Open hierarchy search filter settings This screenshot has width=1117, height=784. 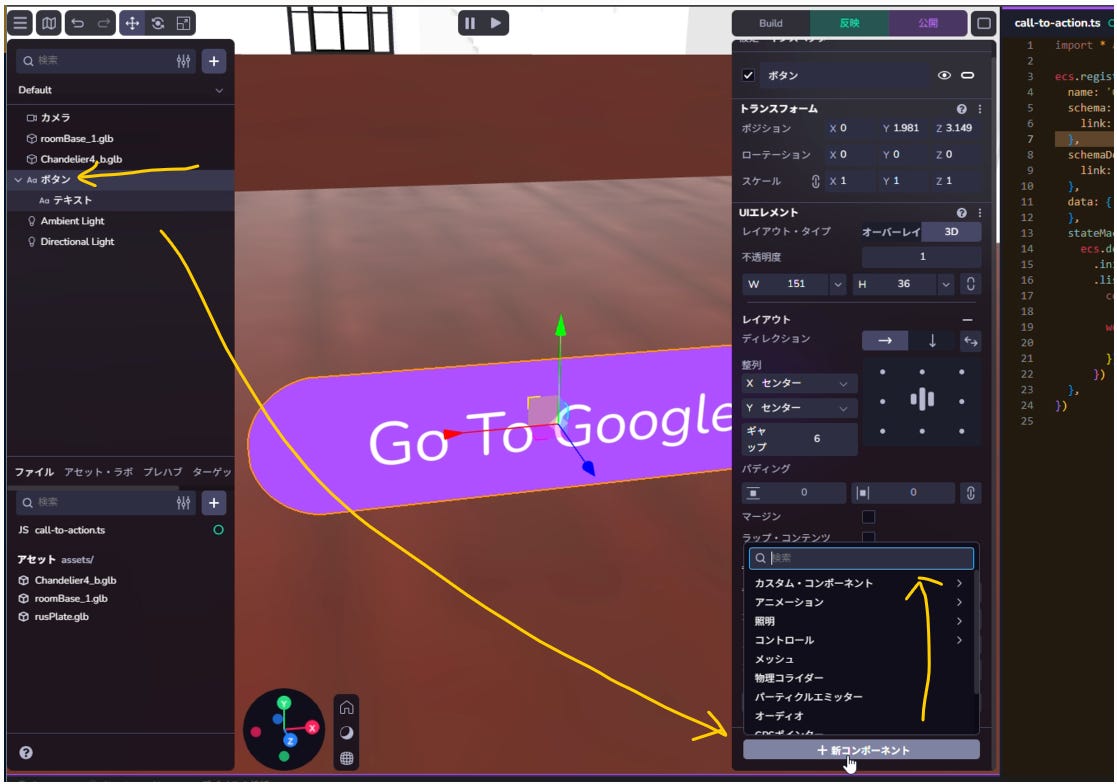click(184, 61)
